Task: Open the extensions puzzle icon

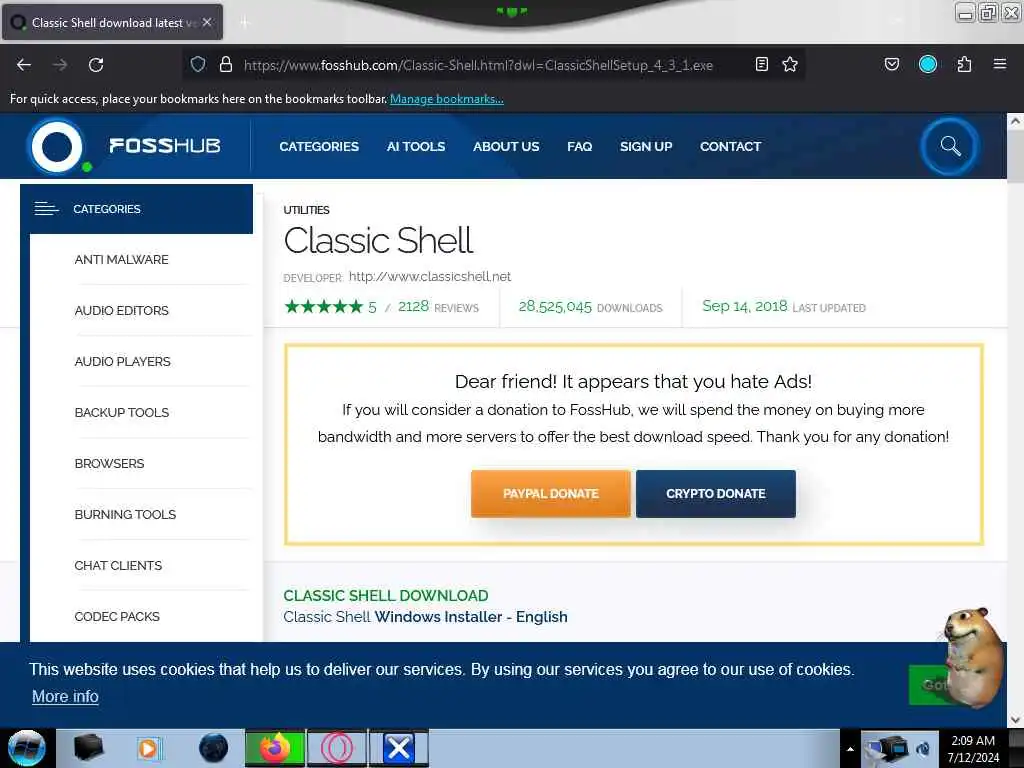Action: pos(965,64)
